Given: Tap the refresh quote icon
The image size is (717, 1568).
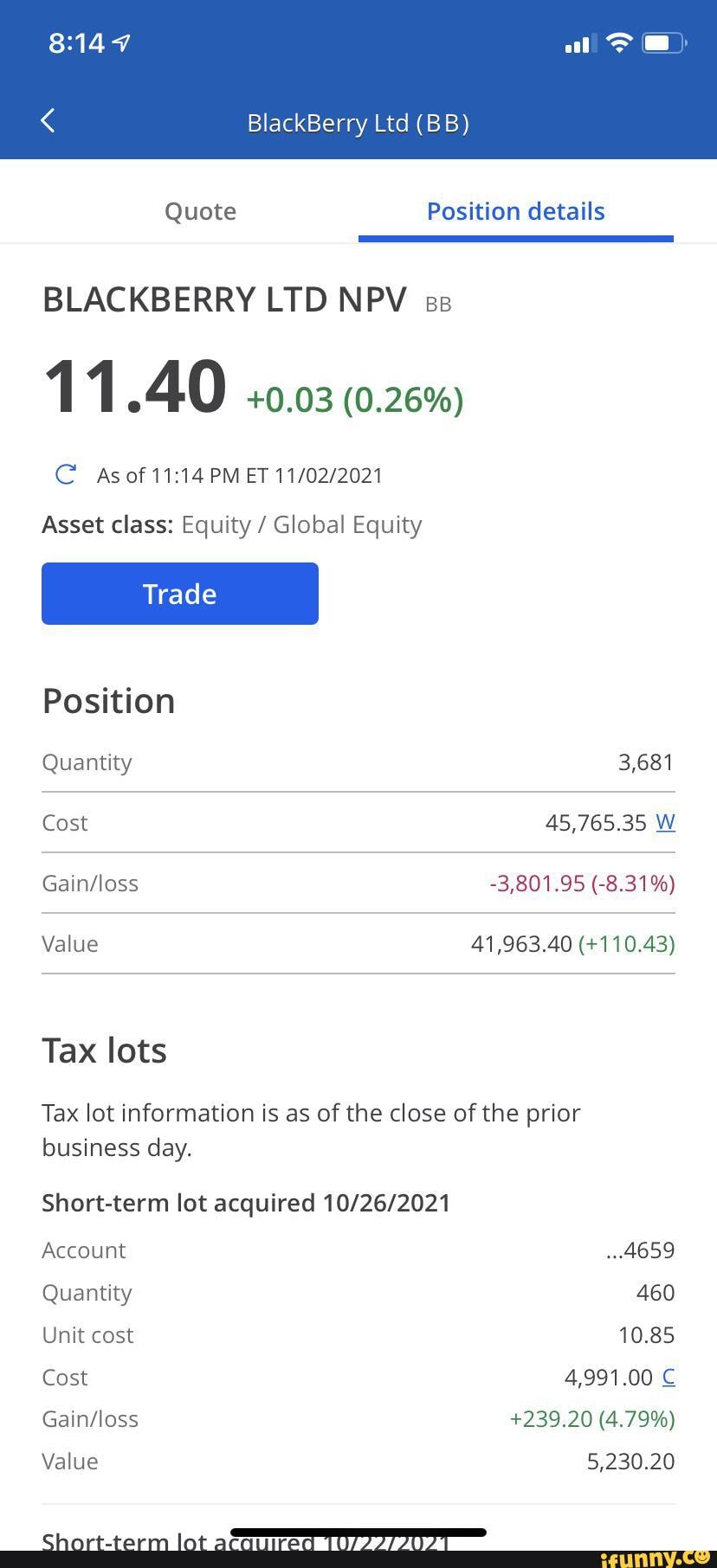Looking at the screenshot, I should [x=65, y=474].
